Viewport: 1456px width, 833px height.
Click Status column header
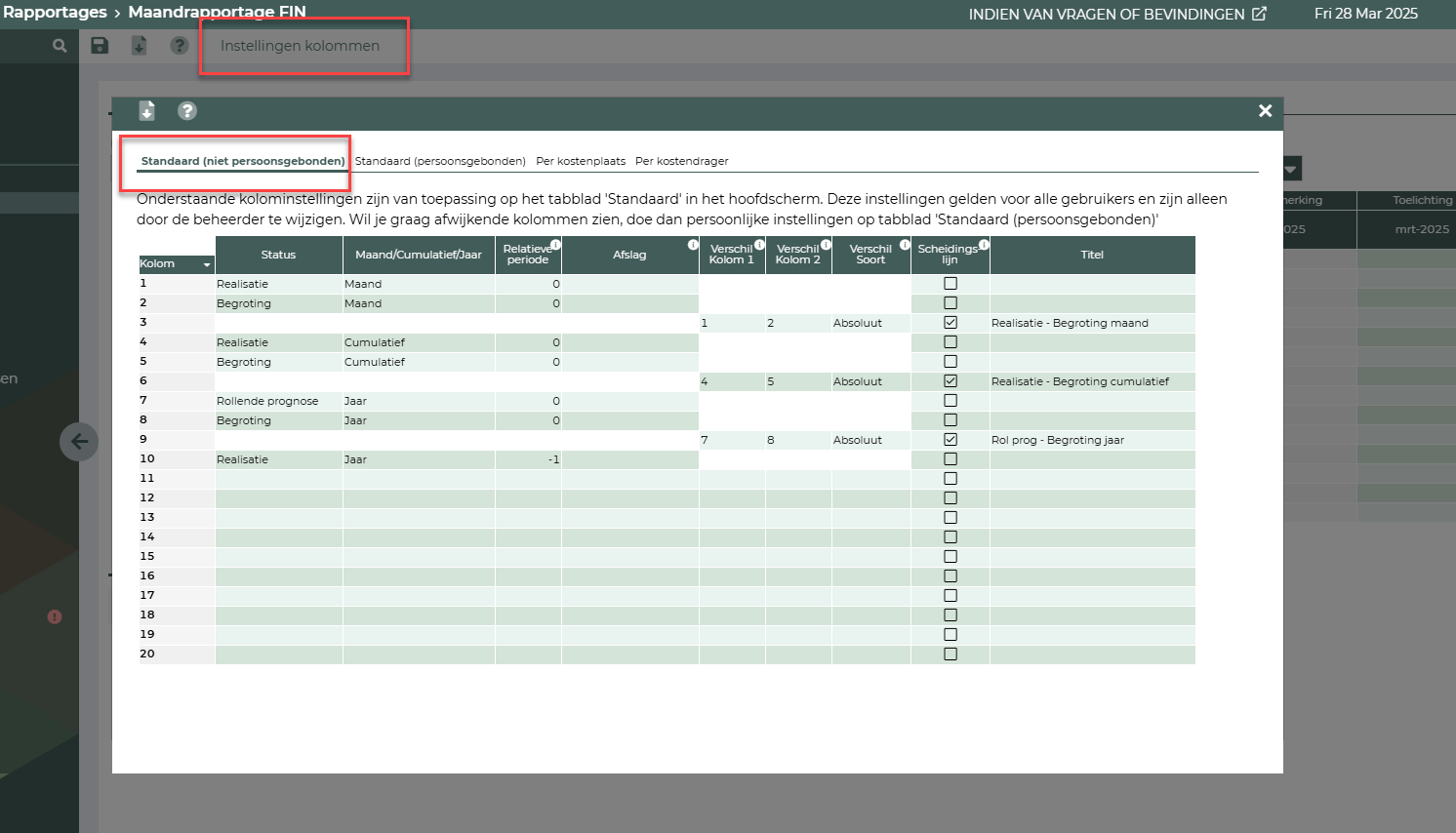point(278,255)
